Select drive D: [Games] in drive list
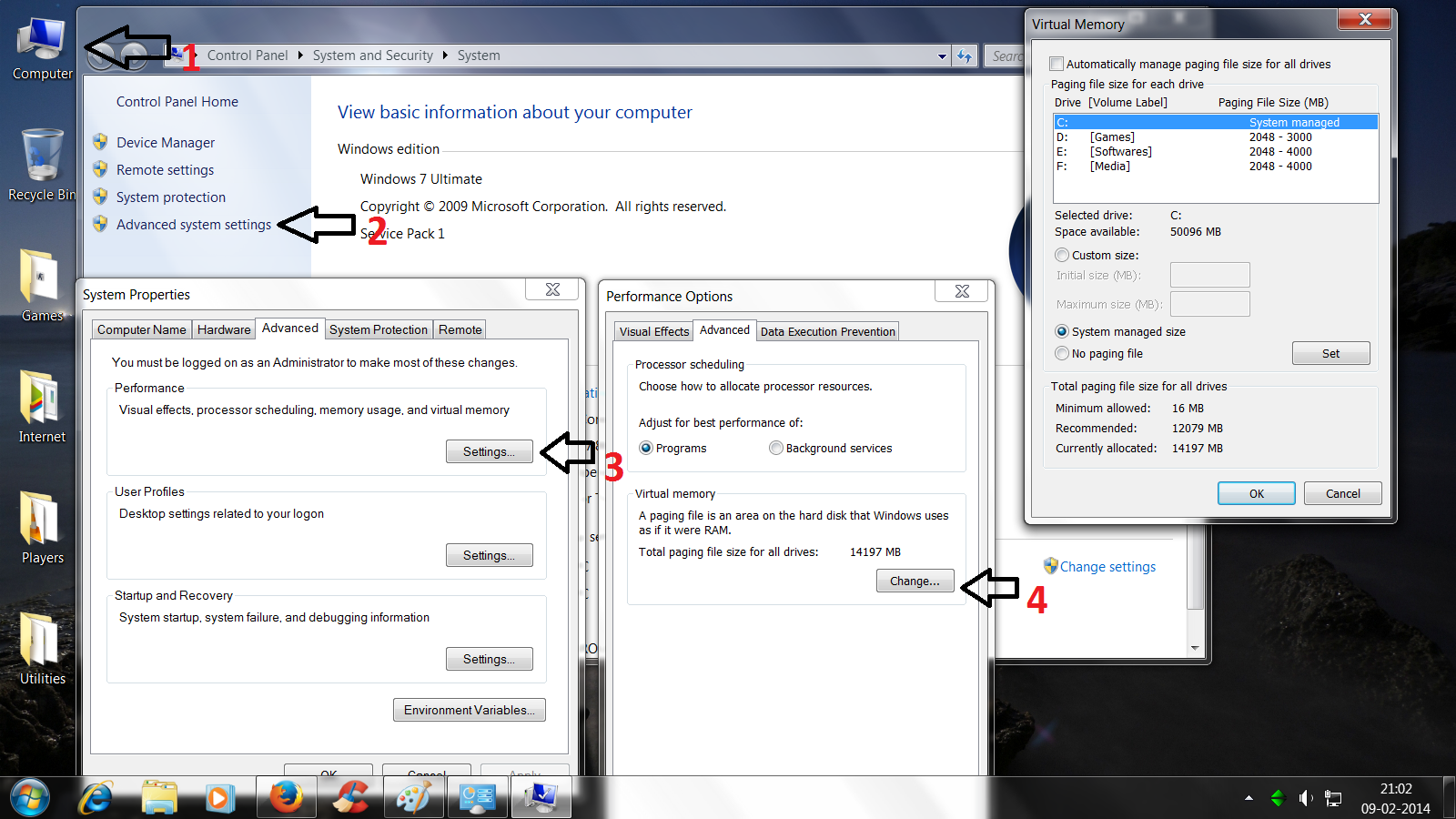The width and height of the screenshot is (1456, 819). click(1216, 136)
